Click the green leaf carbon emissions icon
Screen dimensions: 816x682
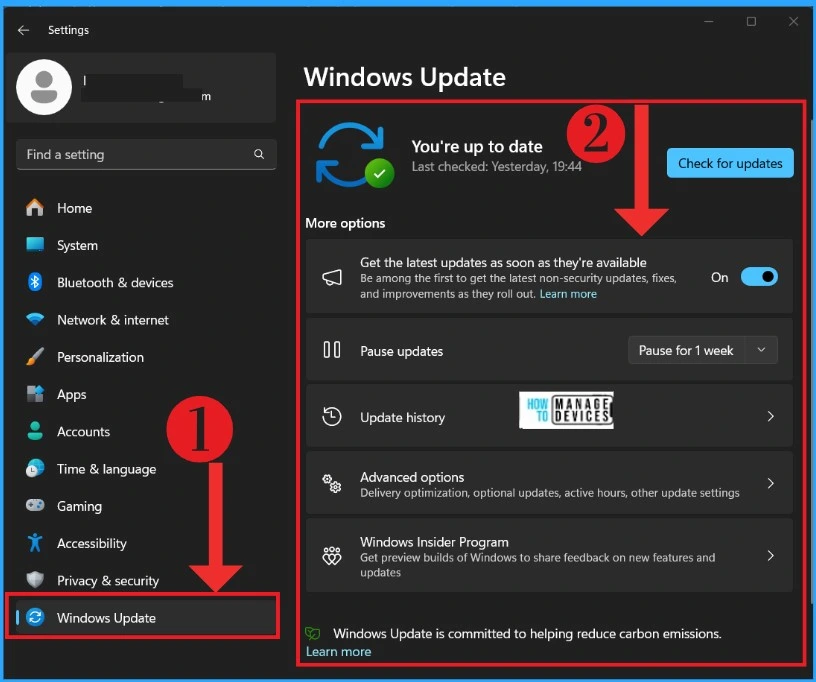313,633
